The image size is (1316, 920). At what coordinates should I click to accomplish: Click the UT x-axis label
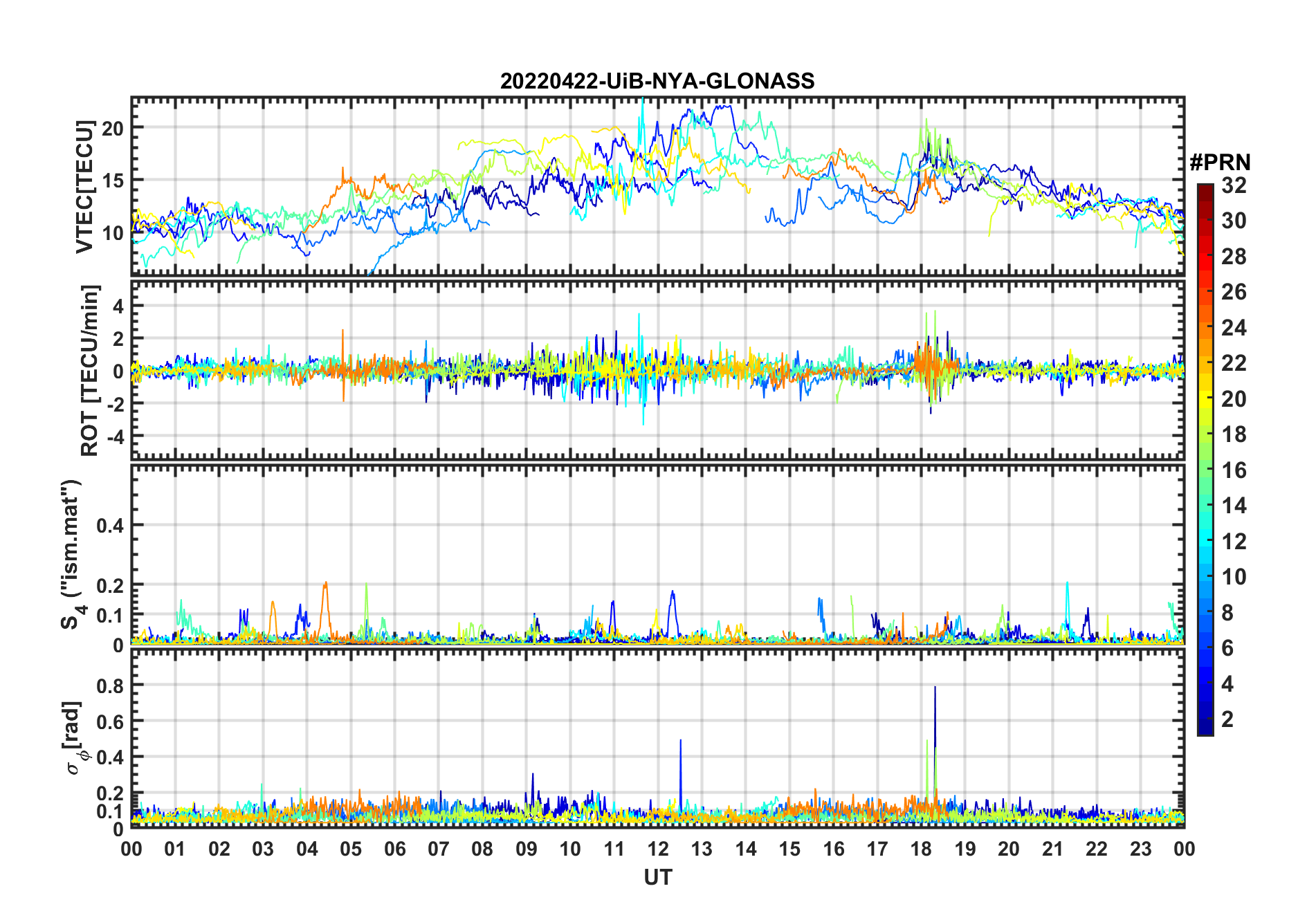[657, 877]
